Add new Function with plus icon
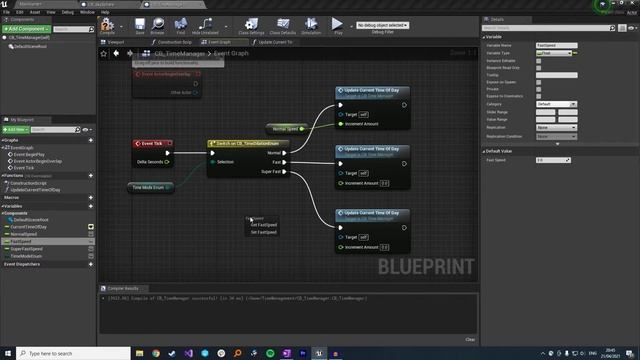The width and height of the screenshot is (640, 360). point(91,176)
